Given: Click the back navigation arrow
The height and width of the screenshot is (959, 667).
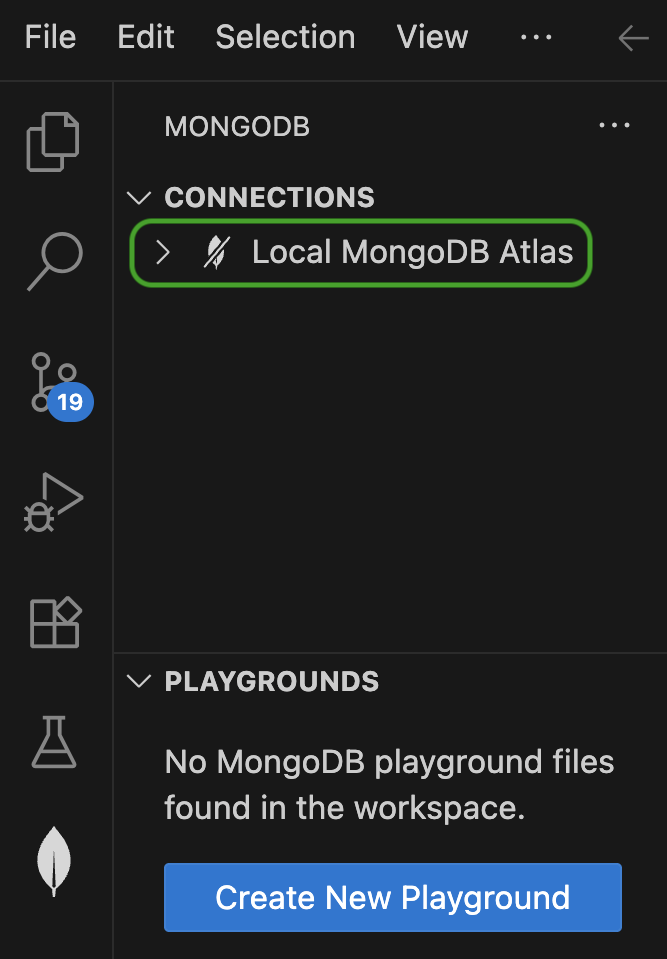Looking at the screenshot, I should tap(634, 38).
